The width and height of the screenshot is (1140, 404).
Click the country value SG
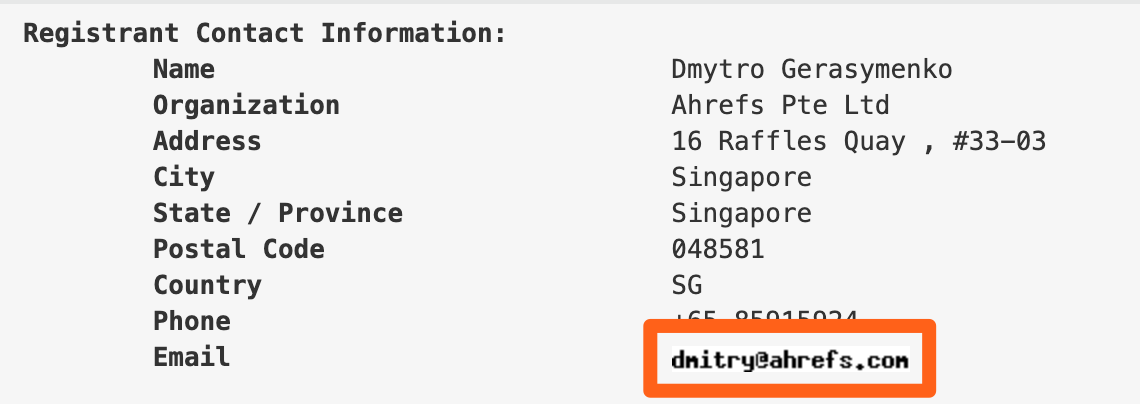click(687, 285)
